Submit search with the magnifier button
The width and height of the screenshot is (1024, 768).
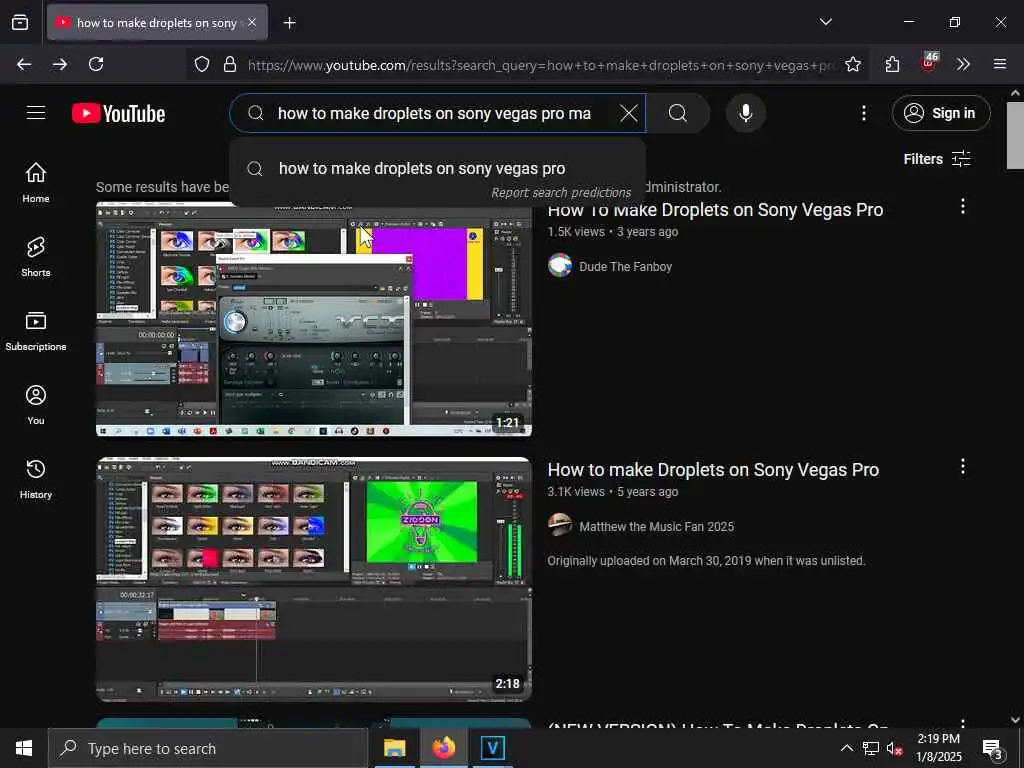tap(678, 114)
